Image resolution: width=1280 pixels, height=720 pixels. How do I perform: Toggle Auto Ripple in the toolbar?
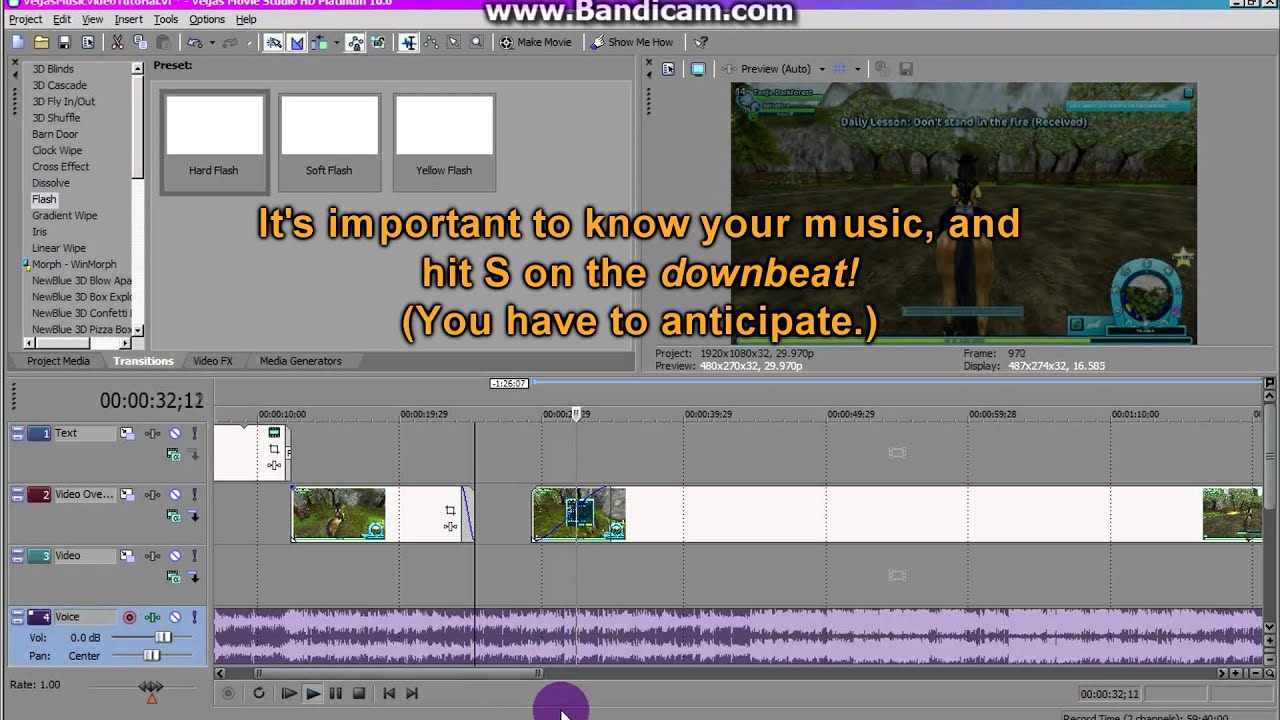[320, 42]
